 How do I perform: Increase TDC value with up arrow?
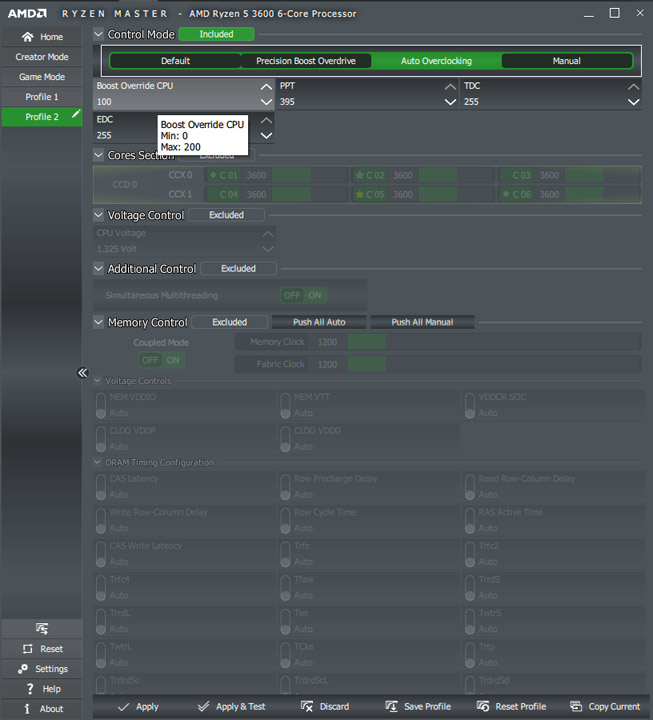(634, 86)
